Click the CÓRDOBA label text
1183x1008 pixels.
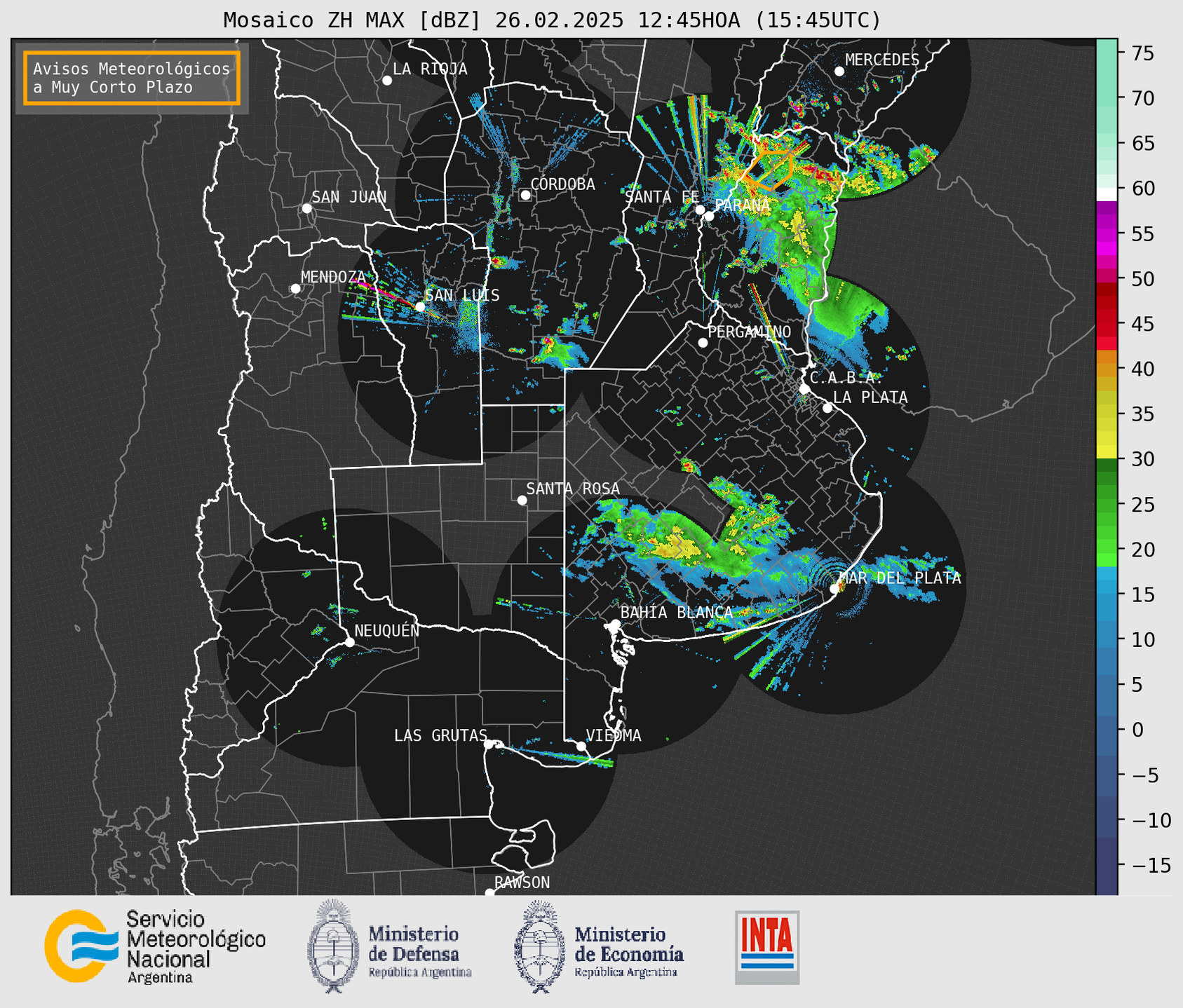(x=562, y=184)
